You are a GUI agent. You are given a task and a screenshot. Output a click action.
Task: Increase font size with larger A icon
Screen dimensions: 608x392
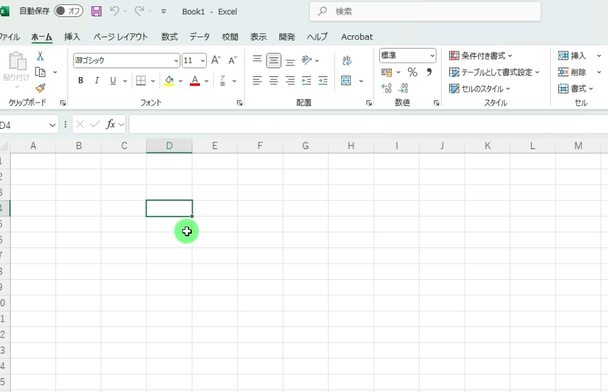point(216,60)
